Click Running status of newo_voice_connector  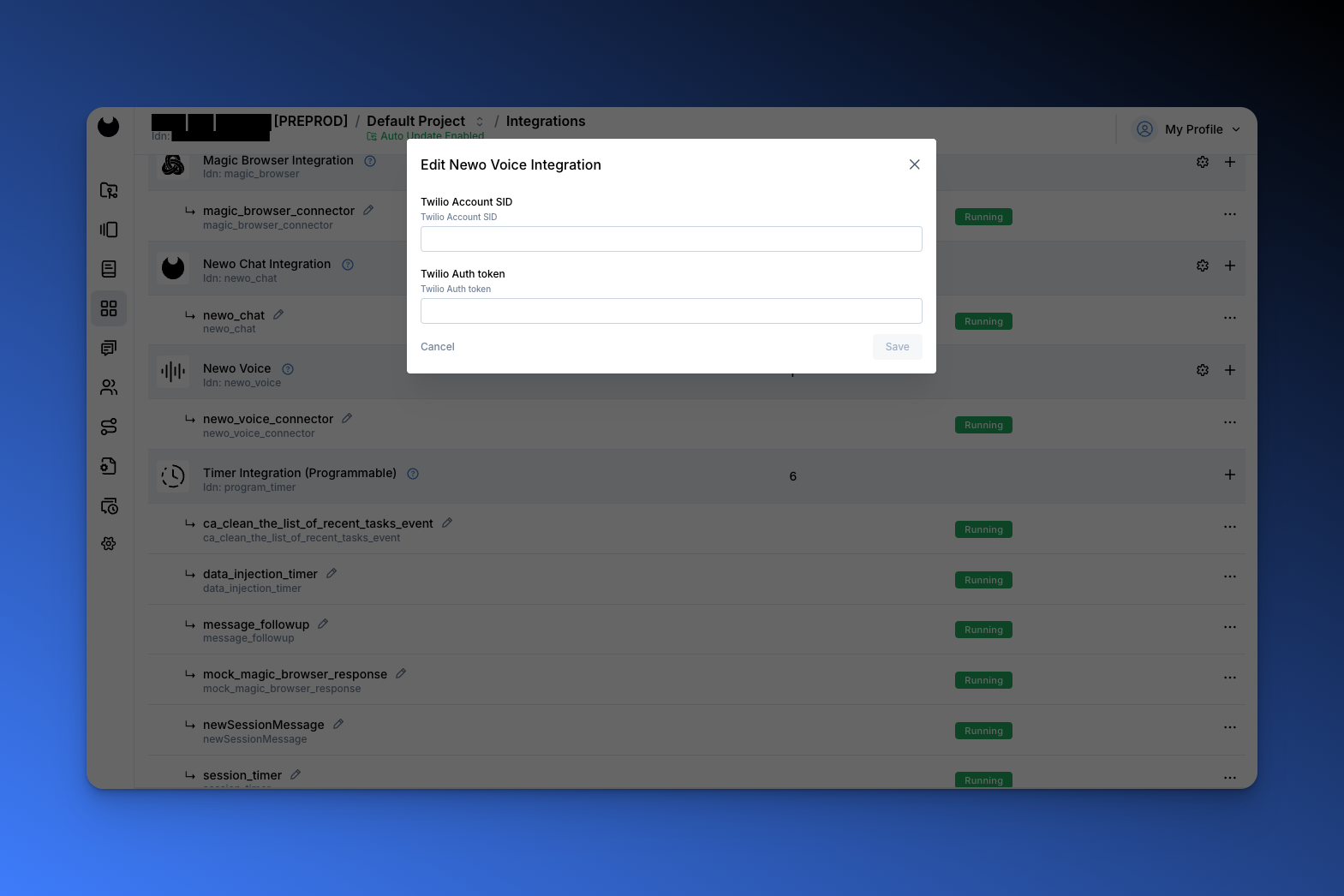[x=983, y=425]
